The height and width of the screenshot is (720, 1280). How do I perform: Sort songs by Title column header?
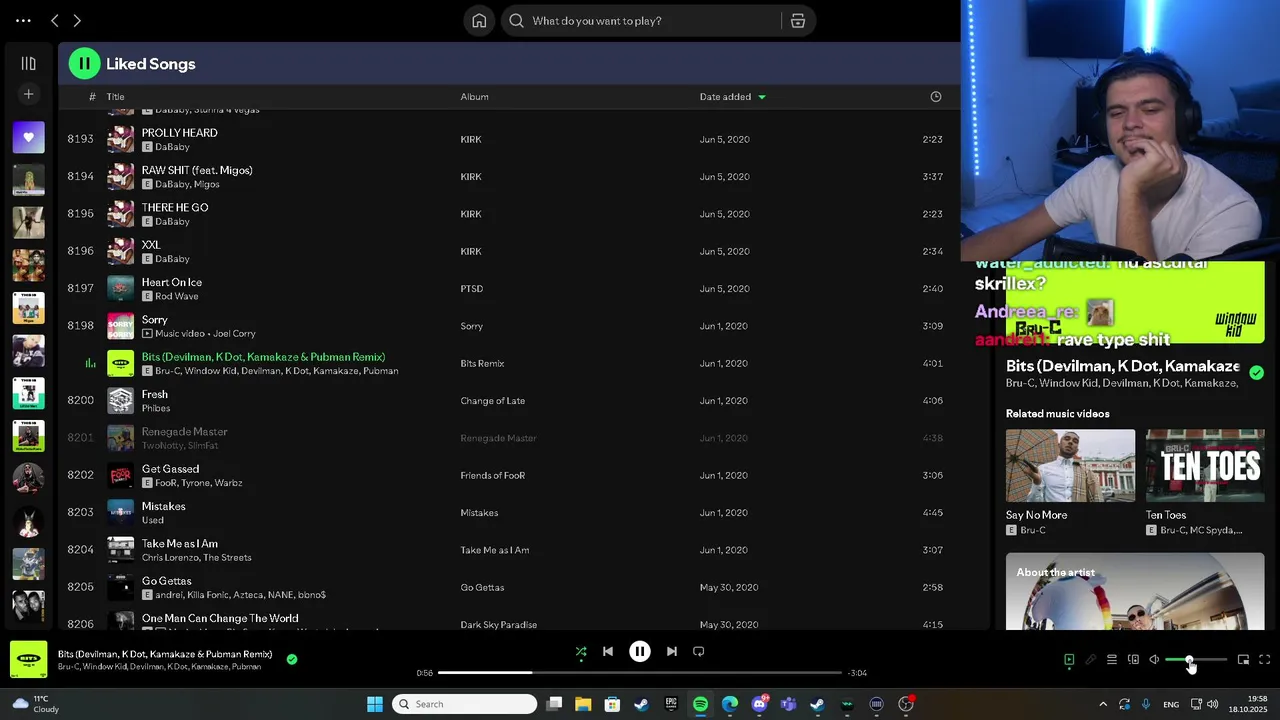[x=116, y=97]
